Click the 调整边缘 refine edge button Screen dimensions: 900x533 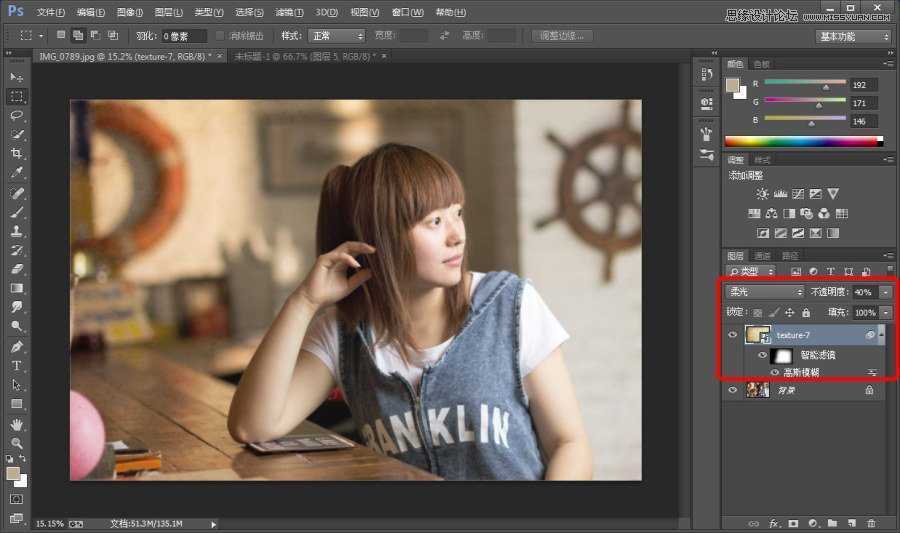tap(562, 36)
